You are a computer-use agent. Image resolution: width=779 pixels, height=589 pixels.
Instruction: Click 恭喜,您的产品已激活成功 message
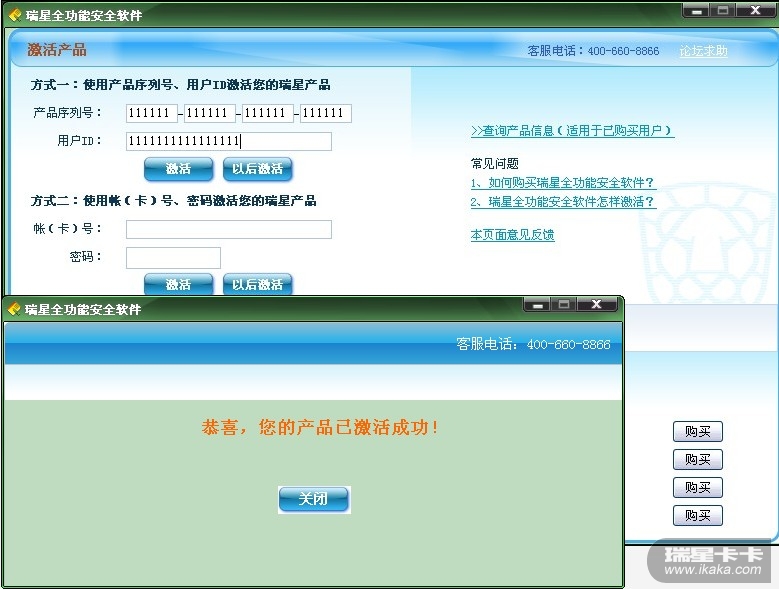pos(320,427)
